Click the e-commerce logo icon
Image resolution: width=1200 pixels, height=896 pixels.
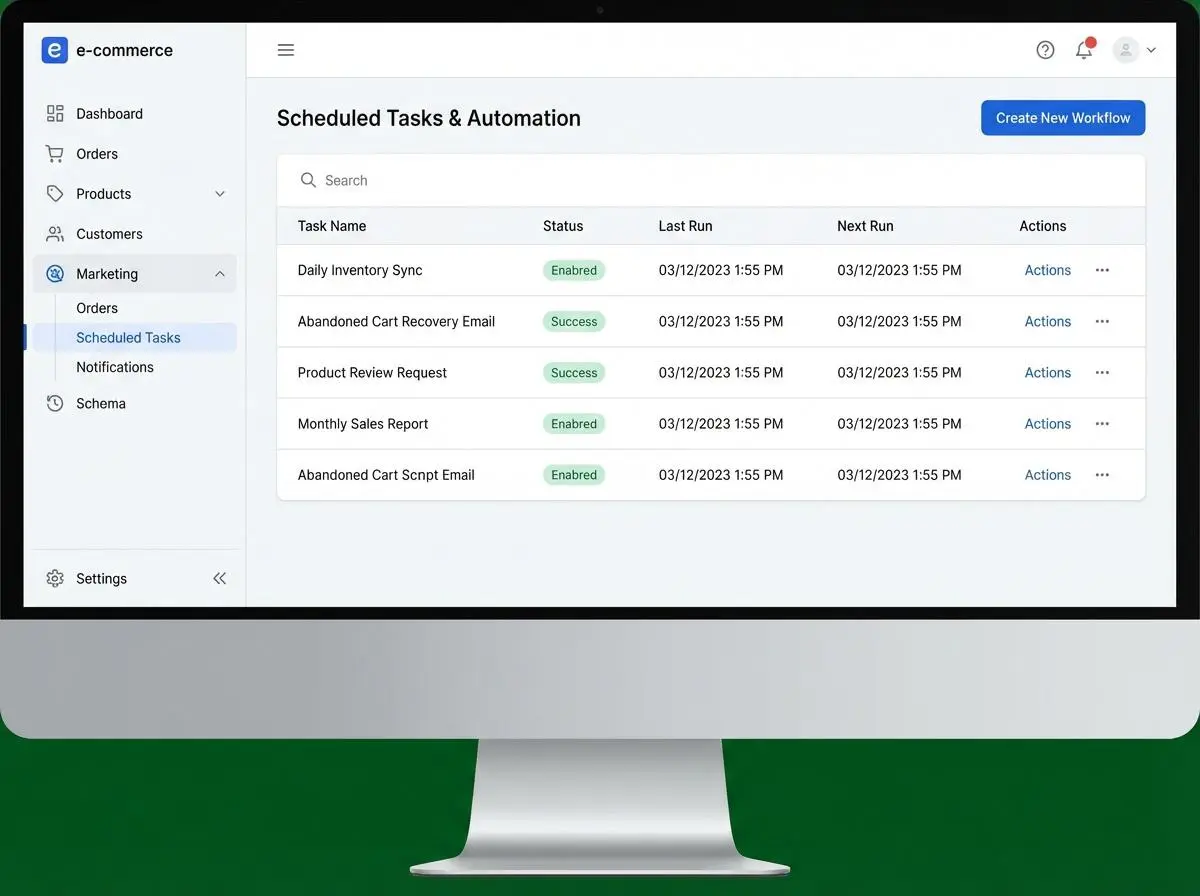click(x=55, y=50)
